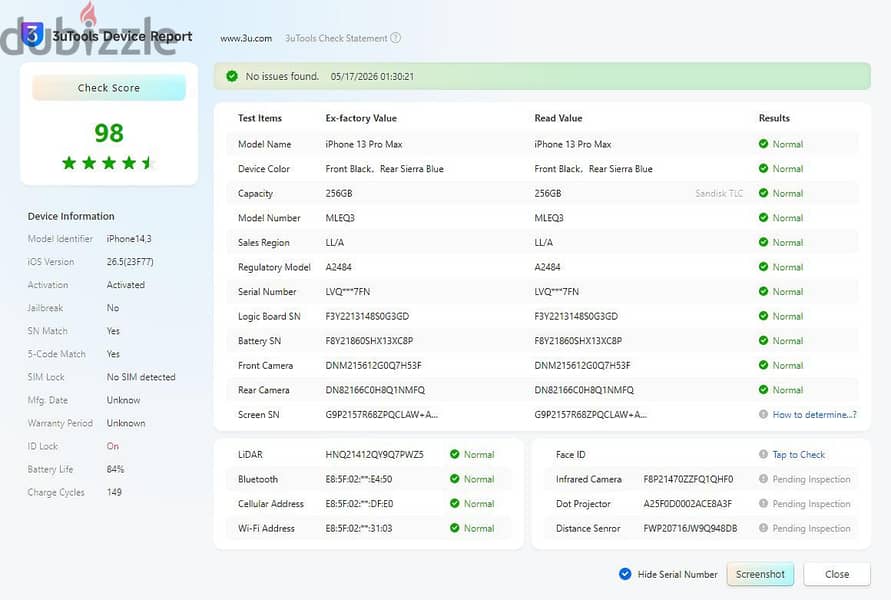The width and height of the screenshot is (891, 600).
Task: Open the 'How to determine..?' link
Action: click(814, 414)
